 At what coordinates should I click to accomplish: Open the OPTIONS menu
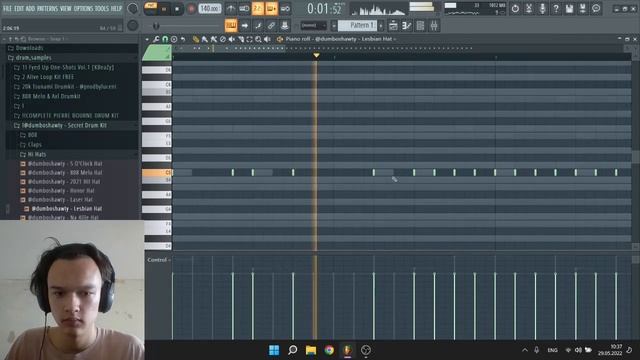[x=83, y=8]
